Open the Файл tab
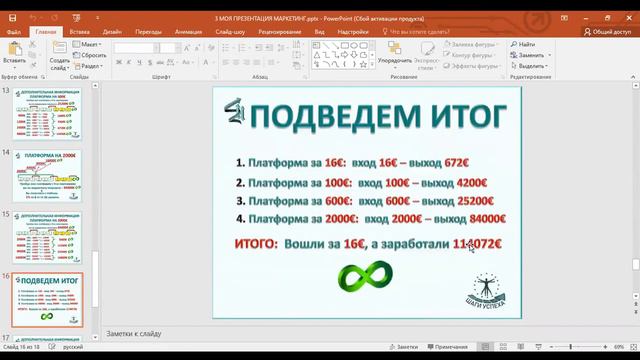The width and height of the screenshot is (640, 360). (x=13, y=32)
